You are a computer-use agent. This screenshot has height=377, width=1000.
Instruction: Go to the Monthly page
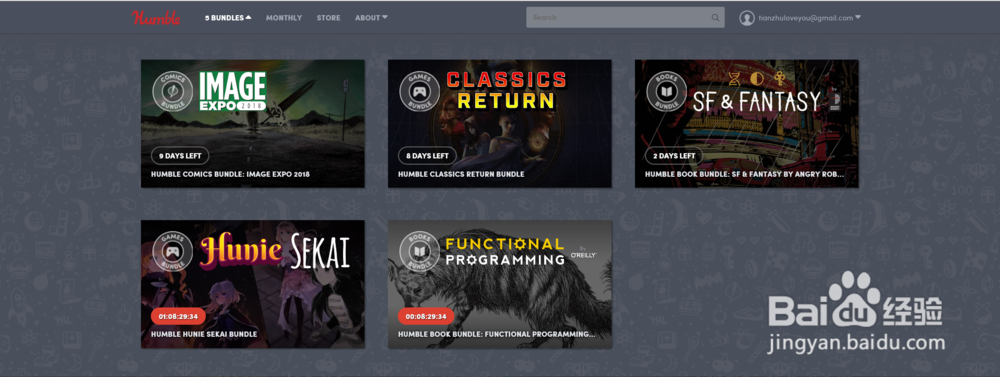coord(284,18)
